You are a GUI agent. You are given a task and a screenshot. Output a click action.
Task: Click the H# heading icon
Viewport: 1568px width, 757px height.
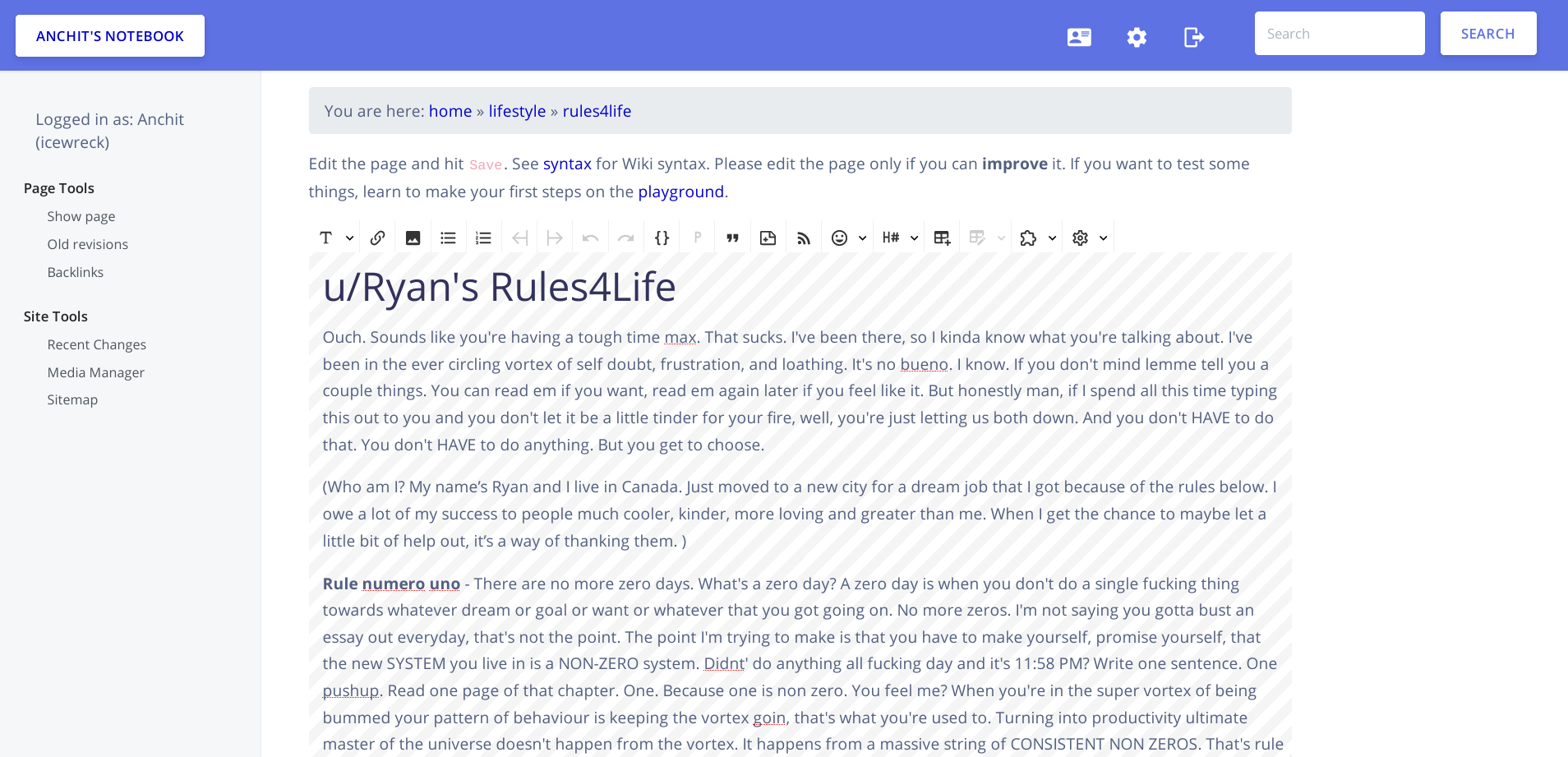[x=891, y=238]
